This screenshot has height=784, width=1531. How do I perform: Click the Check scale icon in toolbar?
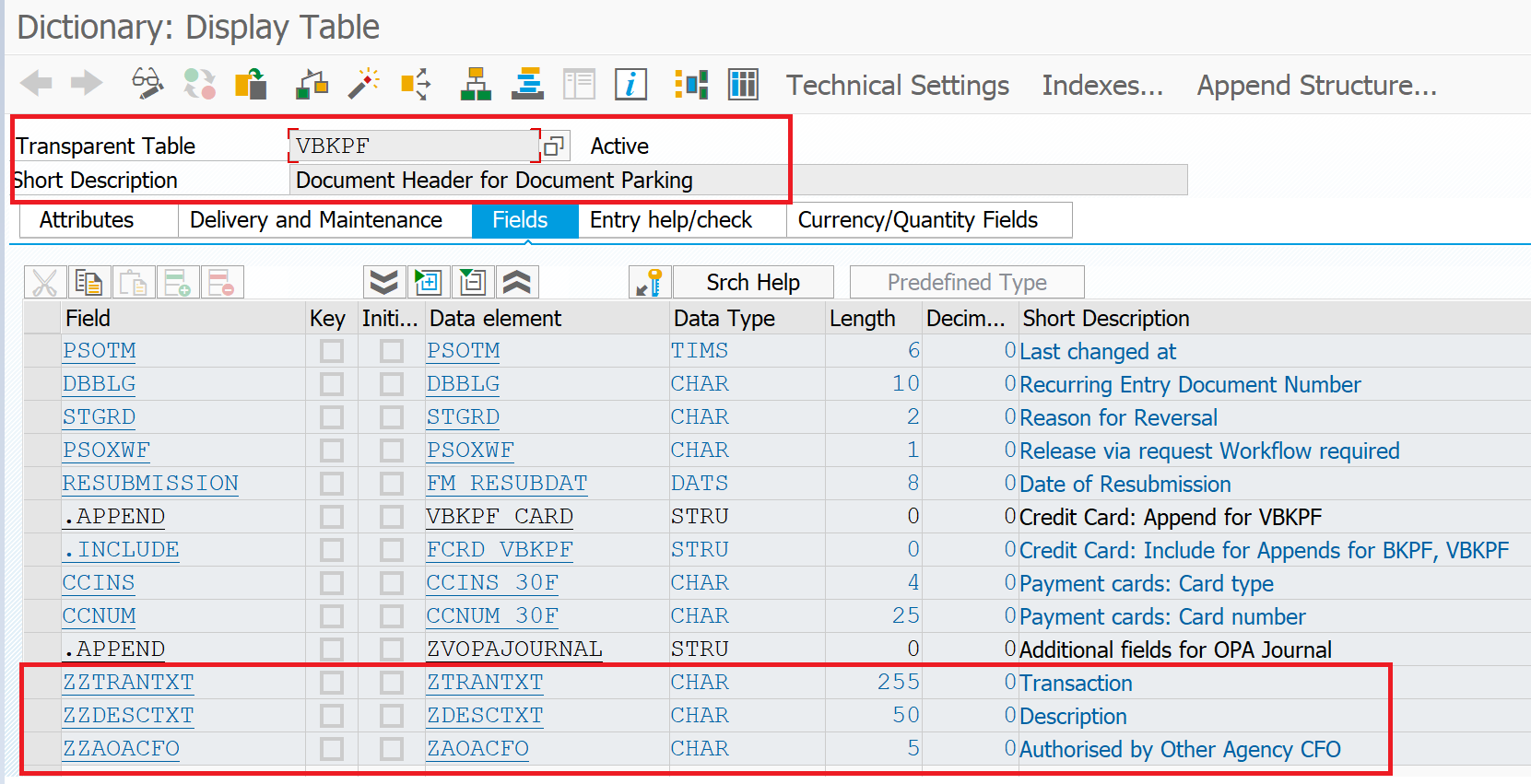(312, 84)
